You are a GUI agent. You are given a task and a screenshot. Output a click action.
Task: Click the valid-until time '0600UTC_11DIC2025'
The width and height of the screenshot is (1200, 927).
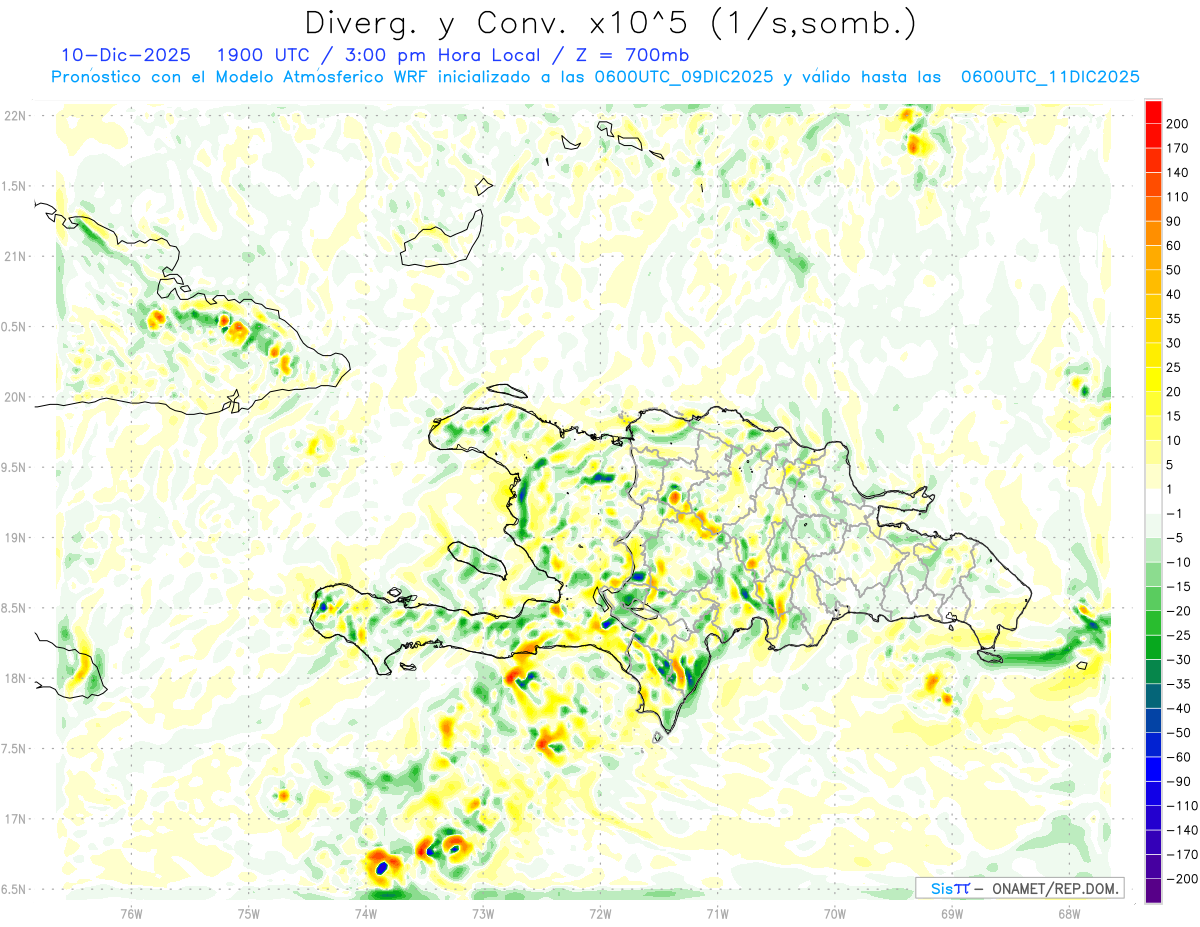coord(1050,77)
